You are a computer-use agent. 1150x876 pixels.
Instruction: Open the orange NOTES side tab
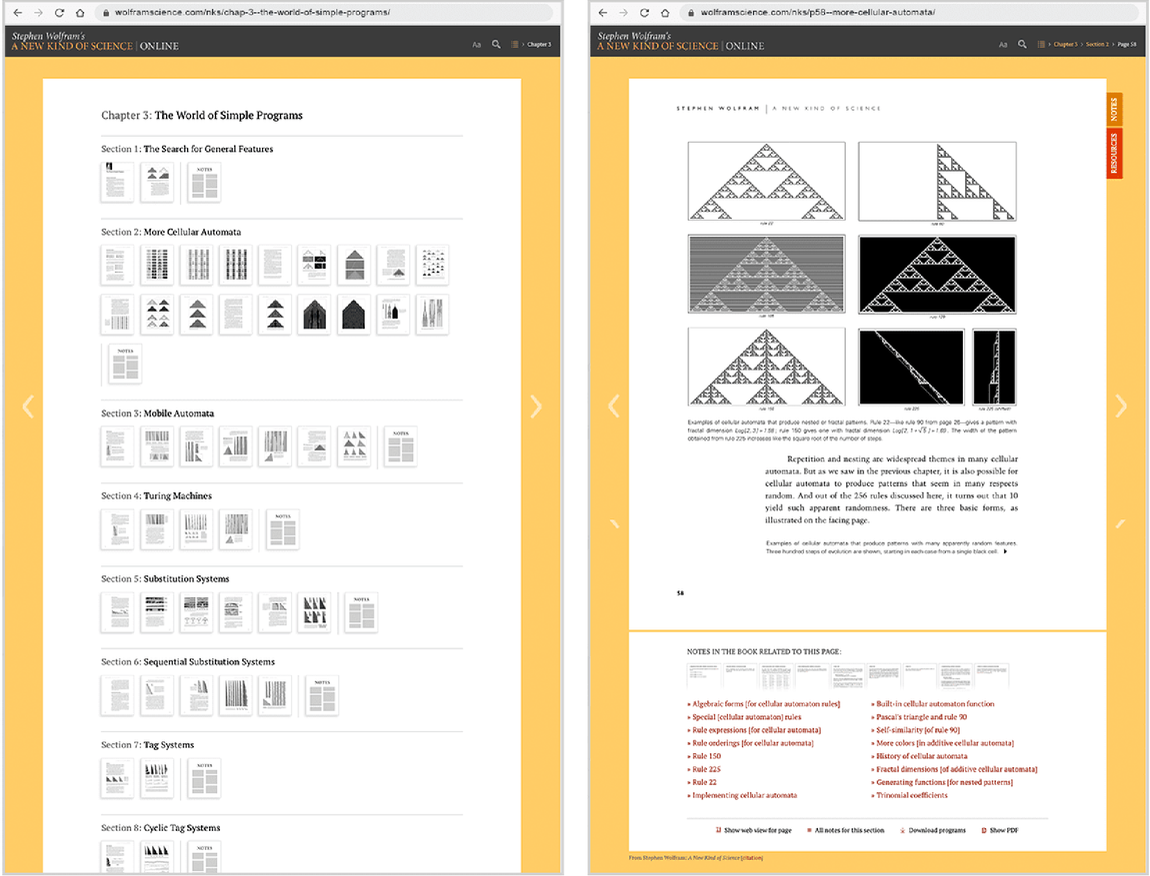point(1114,110)
